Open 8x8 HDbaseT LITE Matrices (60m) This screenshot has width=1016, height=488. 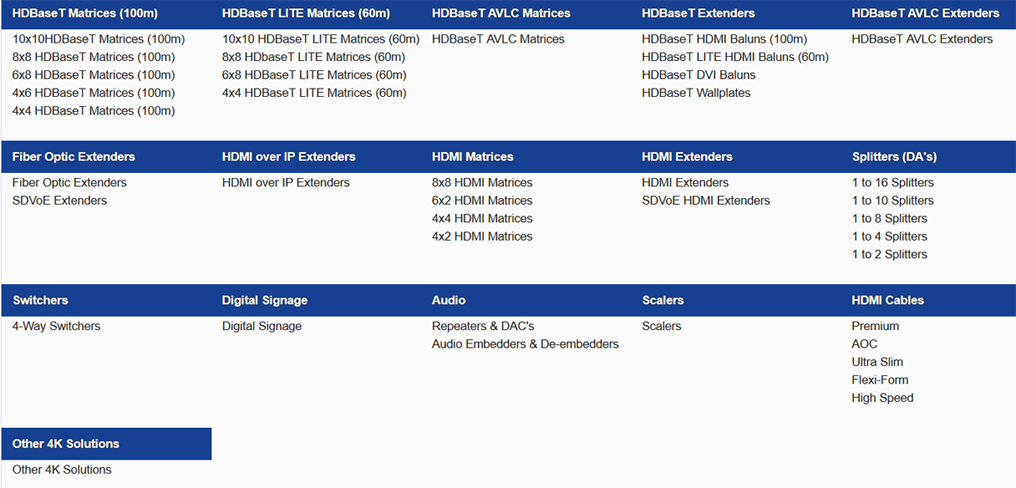(x=314, y=57)
